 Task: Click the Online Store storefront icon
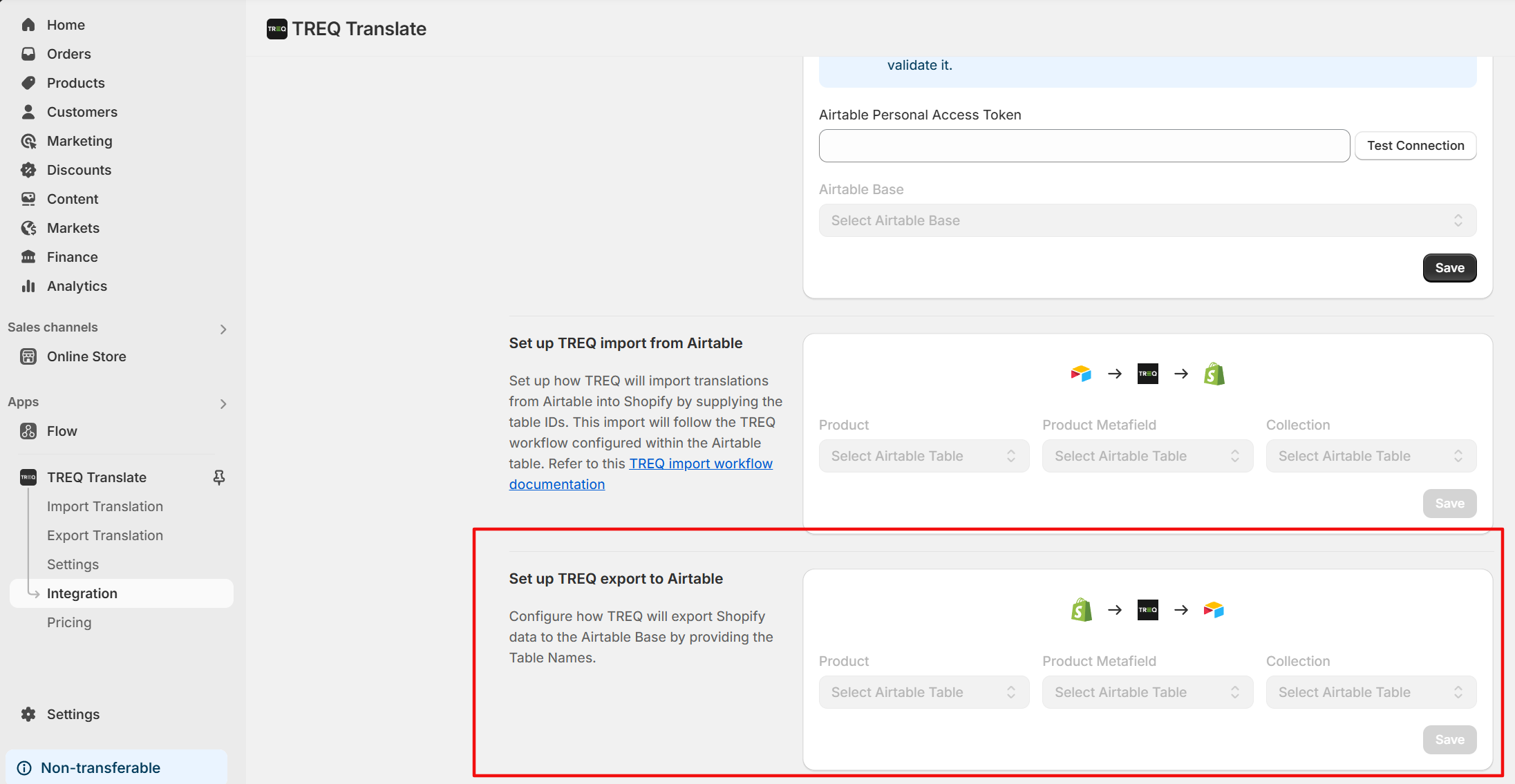click(28, 356)
